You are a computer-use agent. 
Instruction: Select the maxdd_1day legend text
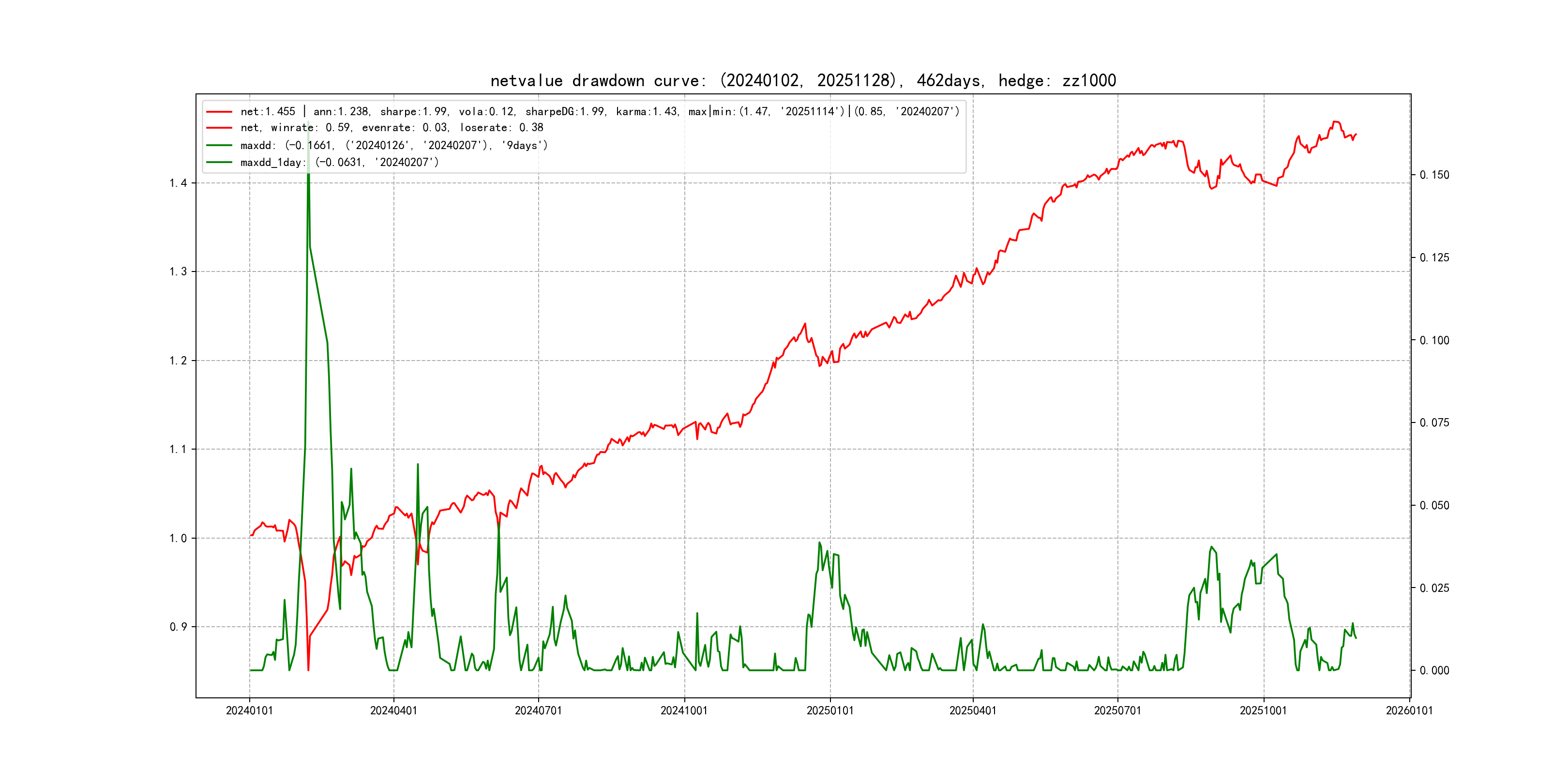click(x=339, y=163)
